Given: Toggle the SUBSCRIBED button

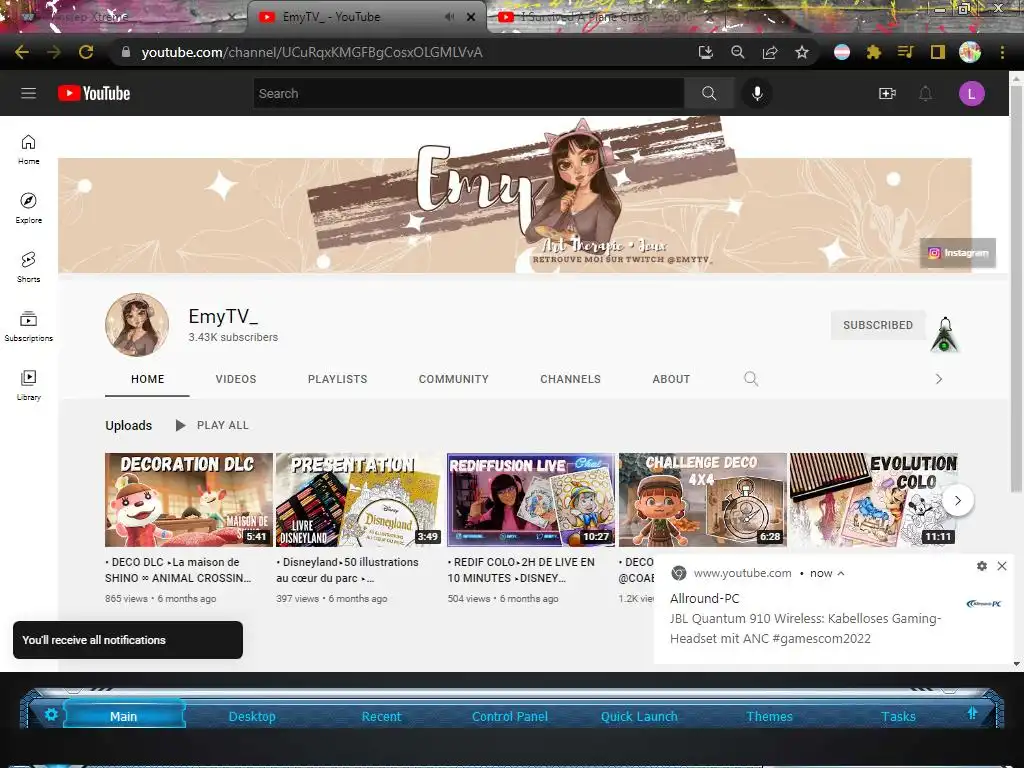Looking at the screenshot, I should click(878, 325).
